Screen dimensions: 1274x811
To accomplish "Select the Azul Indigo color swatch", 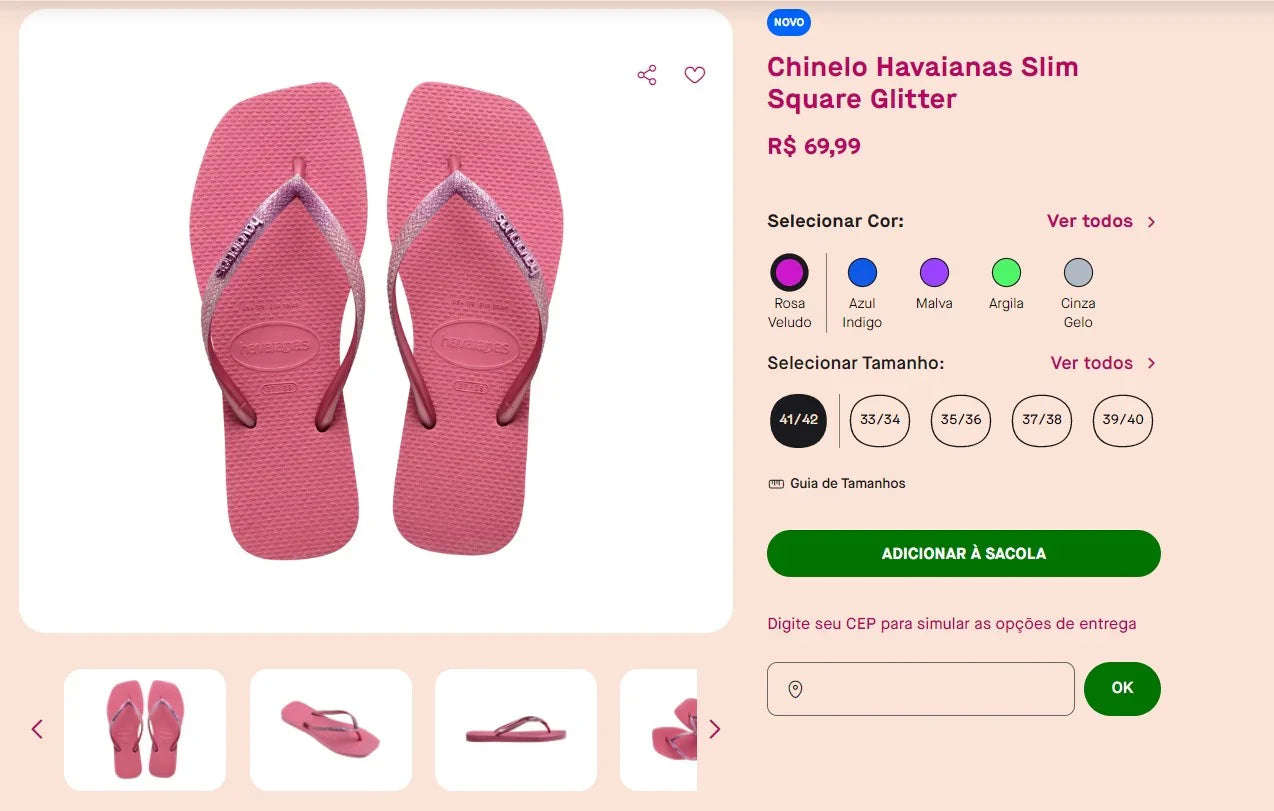I will [x=861, y=270].
